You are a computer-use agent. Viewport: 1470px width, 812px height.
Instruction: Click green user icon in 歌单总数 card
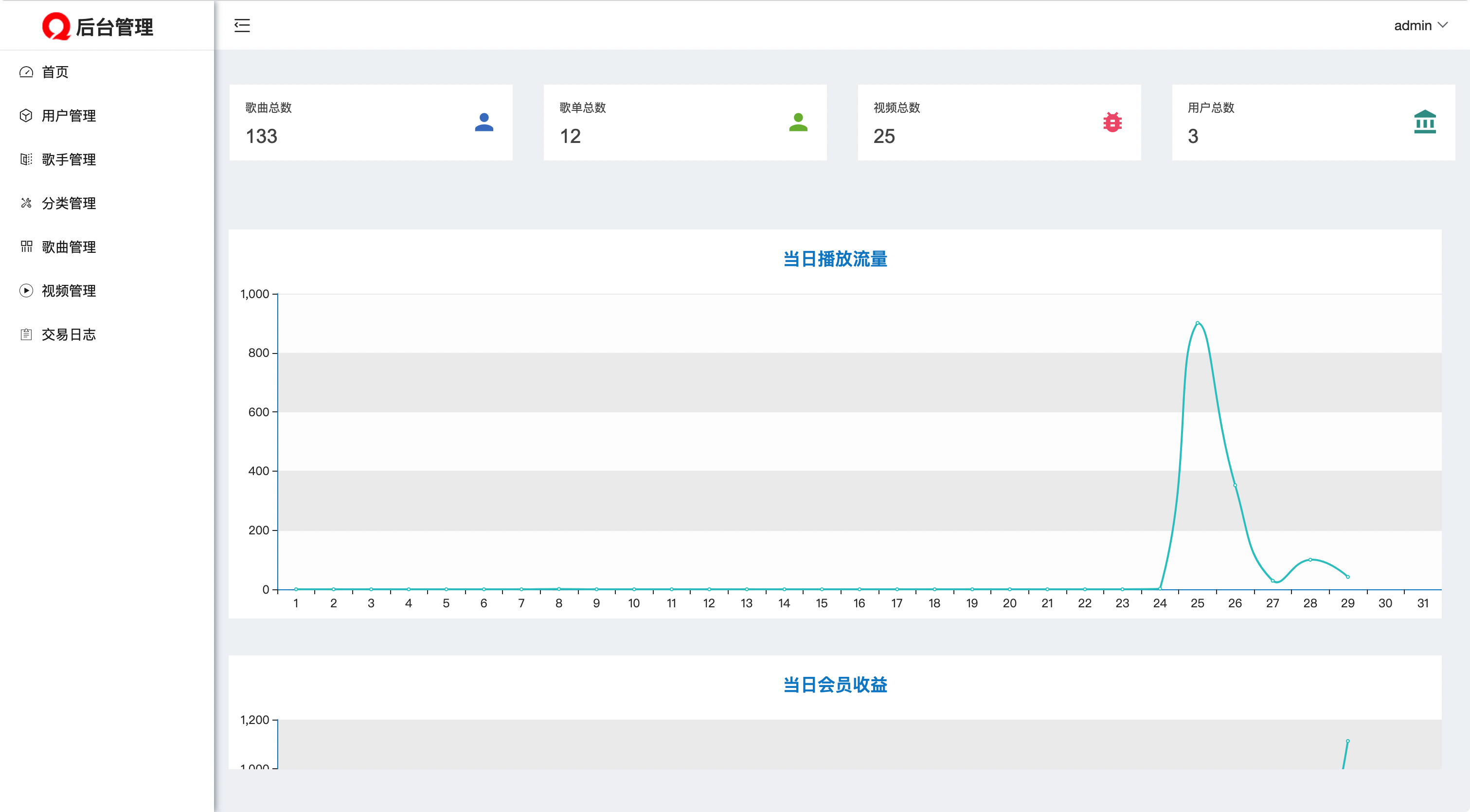click(798, 122)
